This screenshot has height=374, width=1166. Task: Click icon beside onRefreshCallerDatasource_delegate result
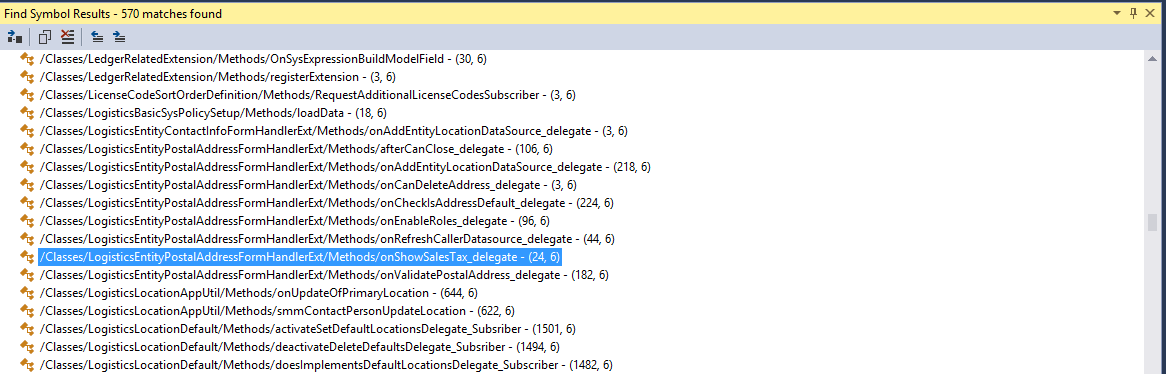pyautogui.click(x=28, y=239)
